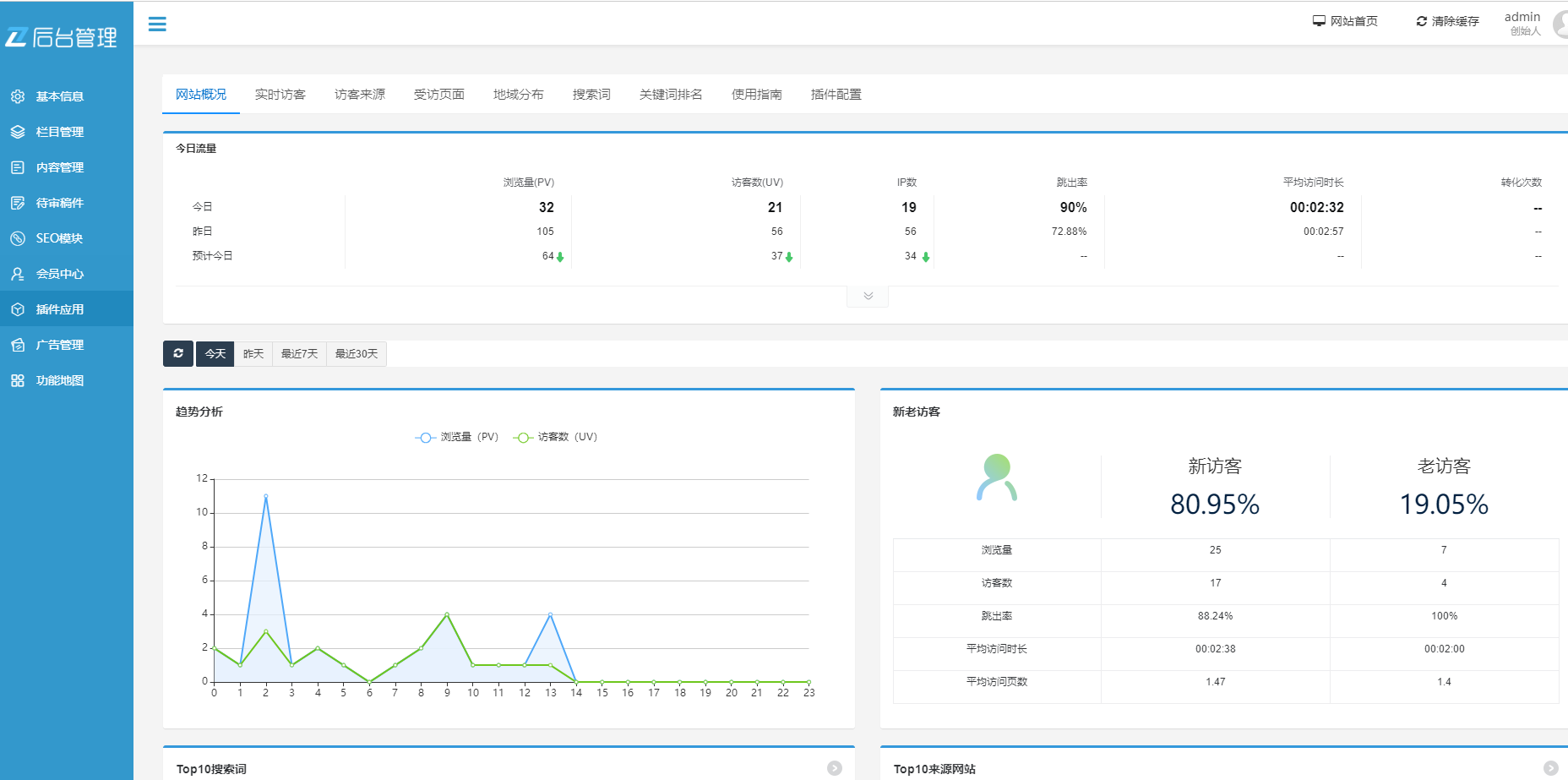1568x780 pixels.
Task: Click the 基本信息 gear icon
Action: tap(18, 96)
